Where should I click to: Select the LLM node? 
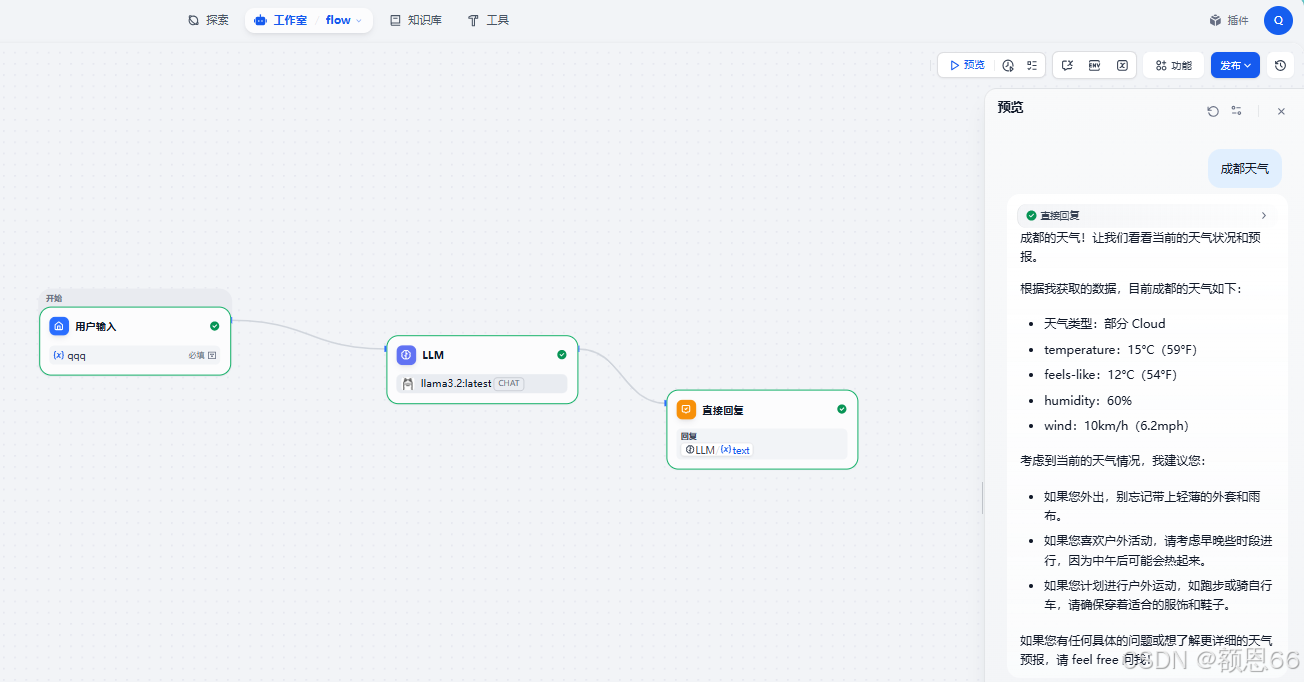tap(482, 369)
